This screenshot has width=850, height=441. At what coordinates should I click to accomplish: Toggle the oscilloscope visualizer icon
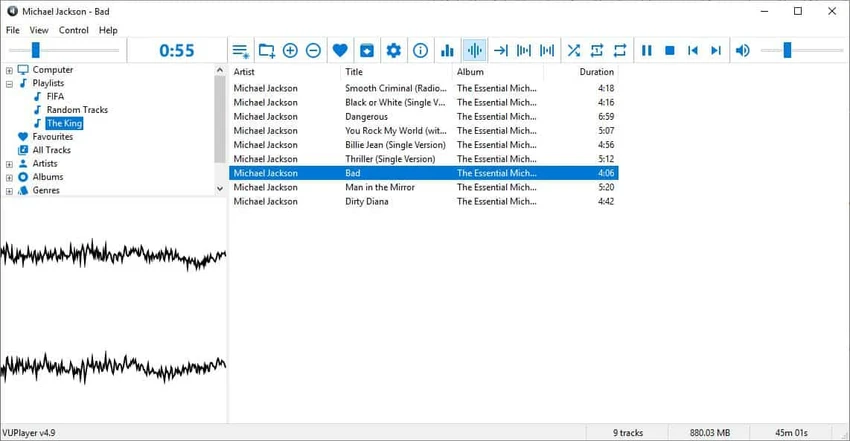point(474,51)
